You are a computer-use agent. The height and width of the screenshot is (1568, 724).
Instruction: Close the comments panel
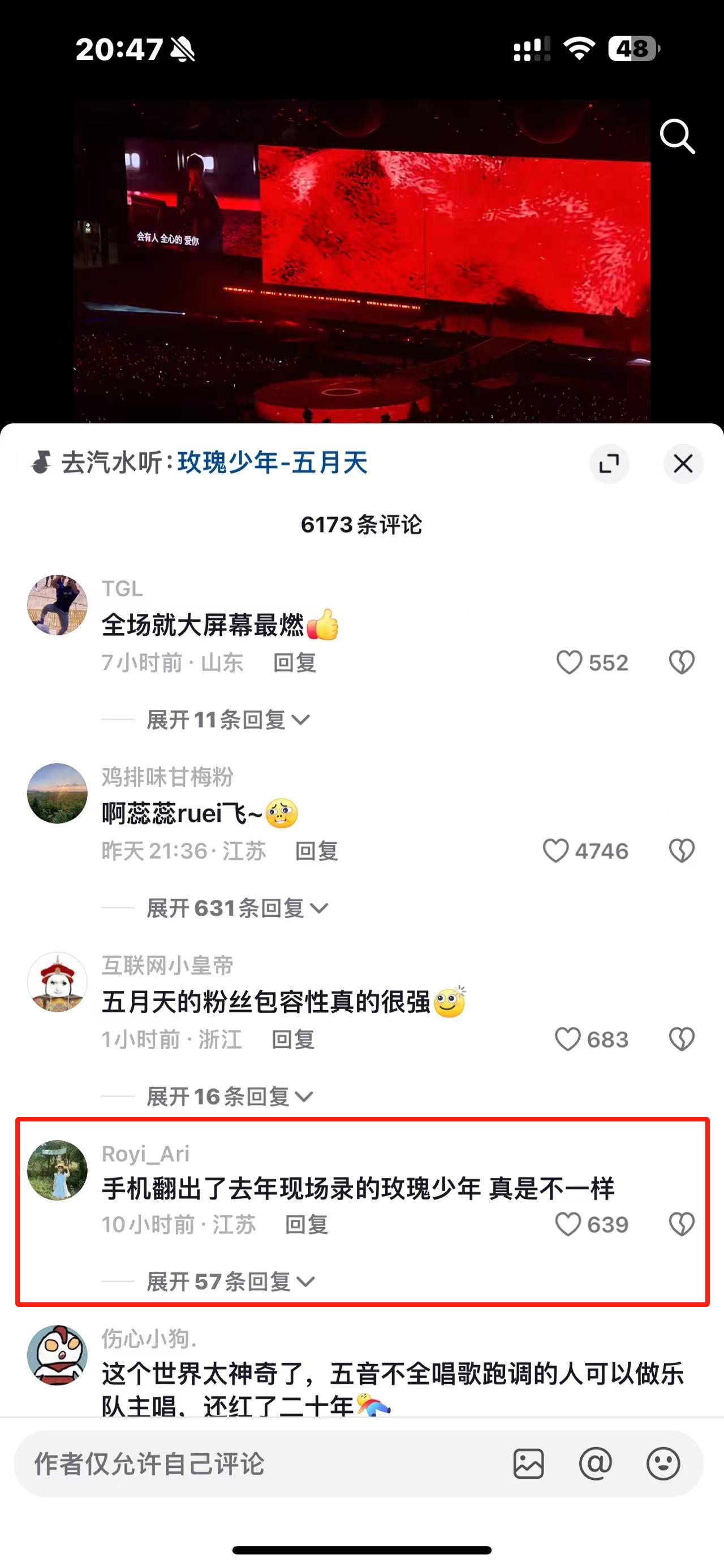683,464
